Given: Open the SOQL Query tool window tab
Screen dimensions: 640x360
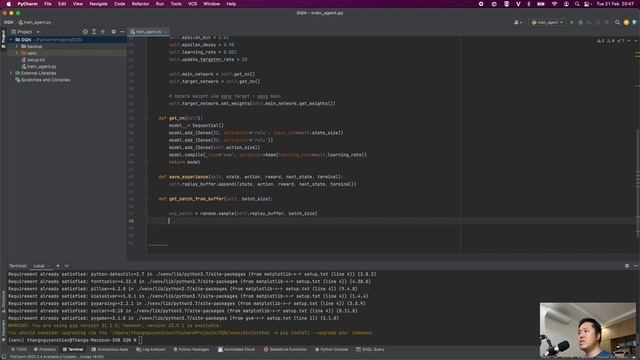Looking at the screenshot, I should click(x=370, y=349).
